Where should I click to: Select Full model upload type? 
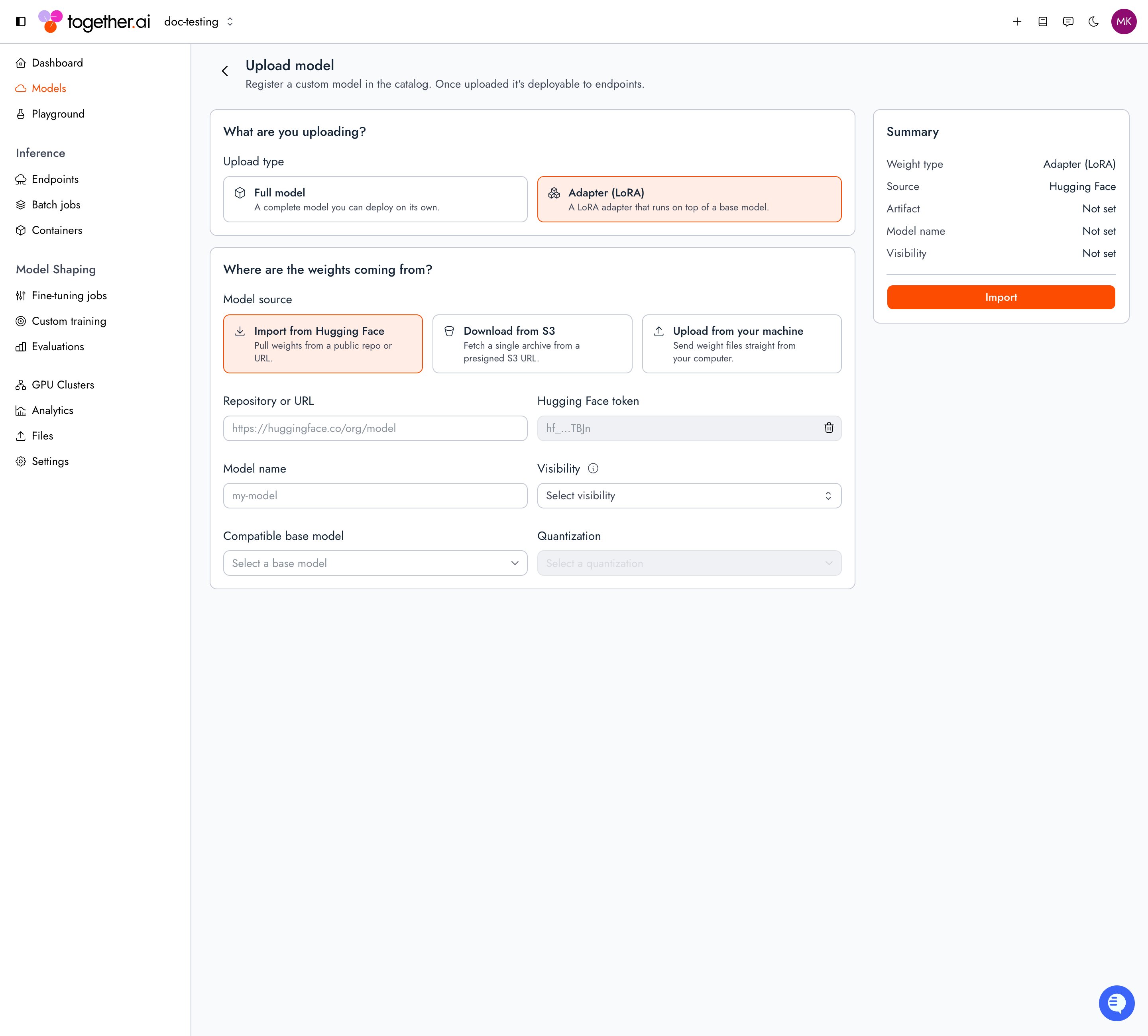(375, 199)
